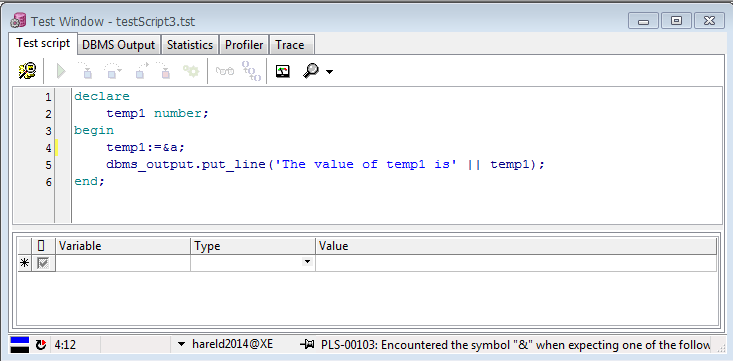Open the Profiler tab

244,45
